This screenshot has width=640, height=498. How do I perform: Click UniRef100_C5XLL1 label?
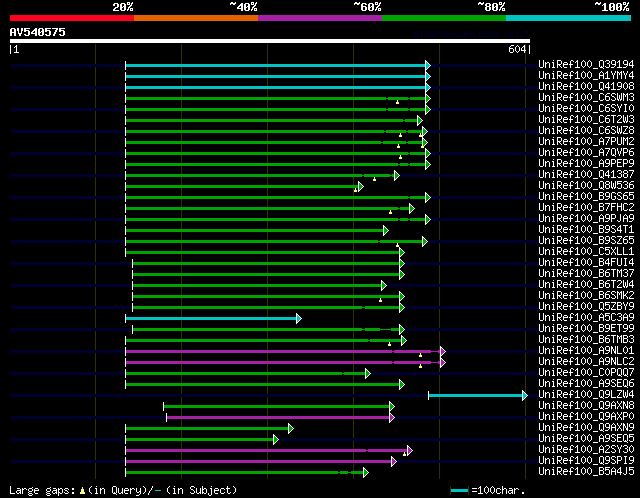(x=586, y=252)
